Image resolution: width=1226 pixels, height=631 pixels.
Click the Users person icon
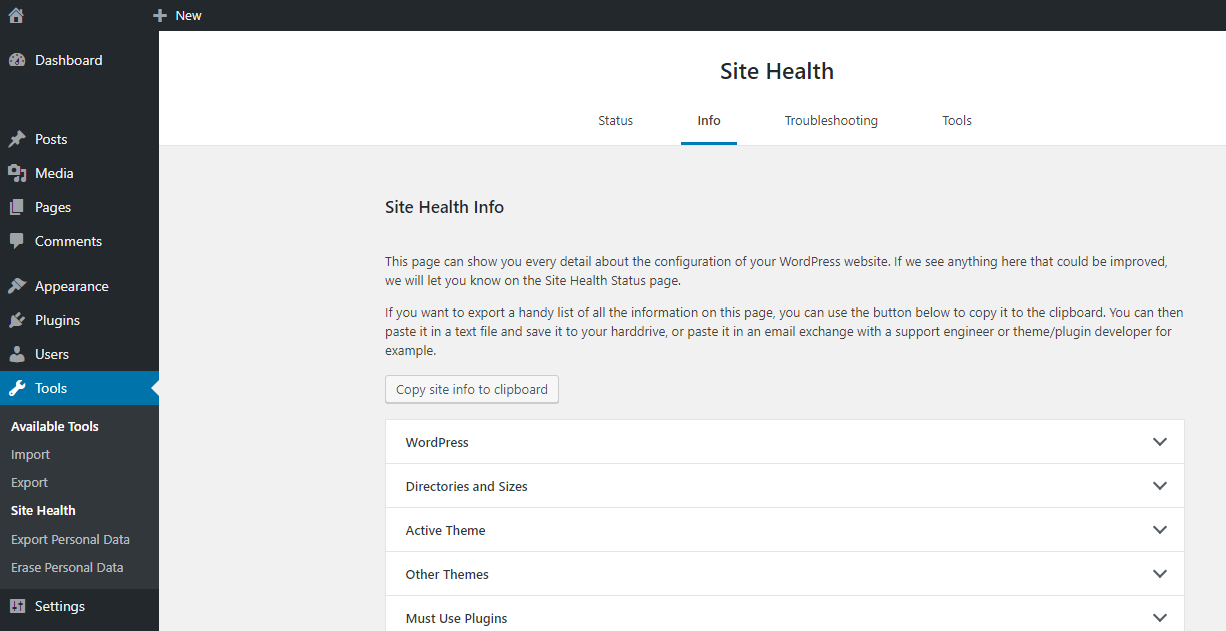point(18,353)
